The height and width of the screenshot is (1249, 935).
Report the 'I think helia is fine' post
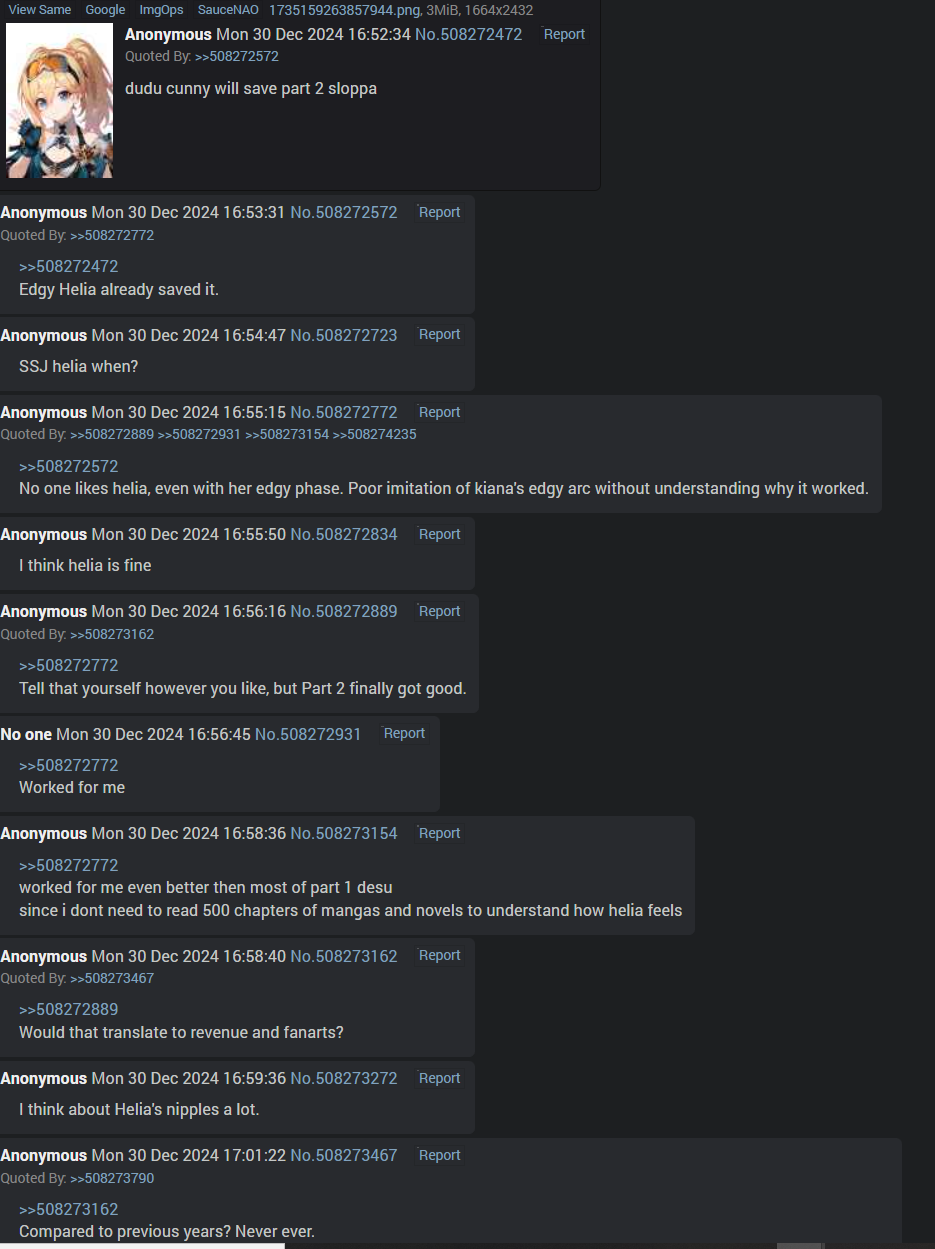439,534
